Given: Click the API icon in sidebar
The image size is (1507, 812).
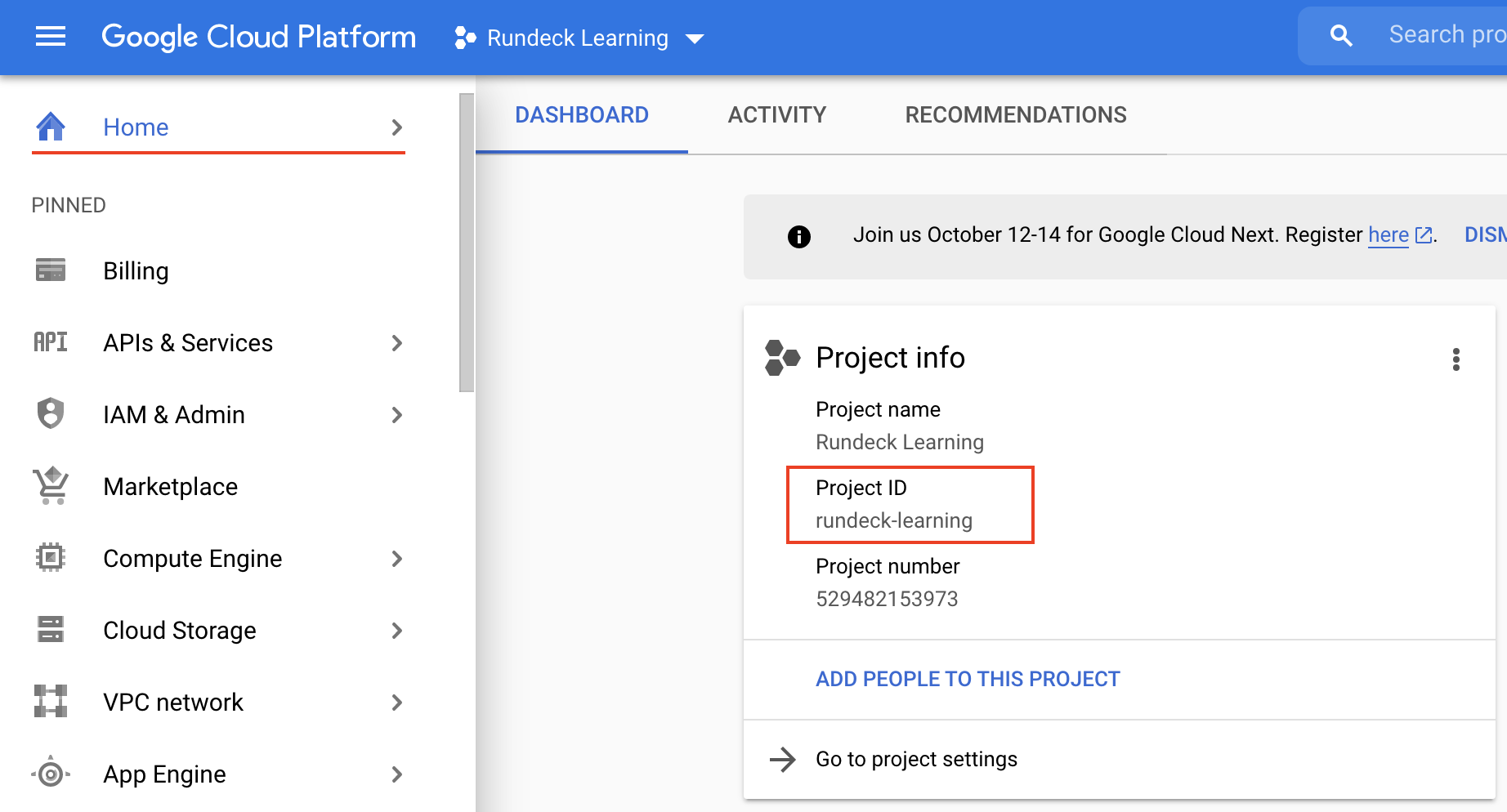Looking at the screenshot, I should [x=51, y=341].
